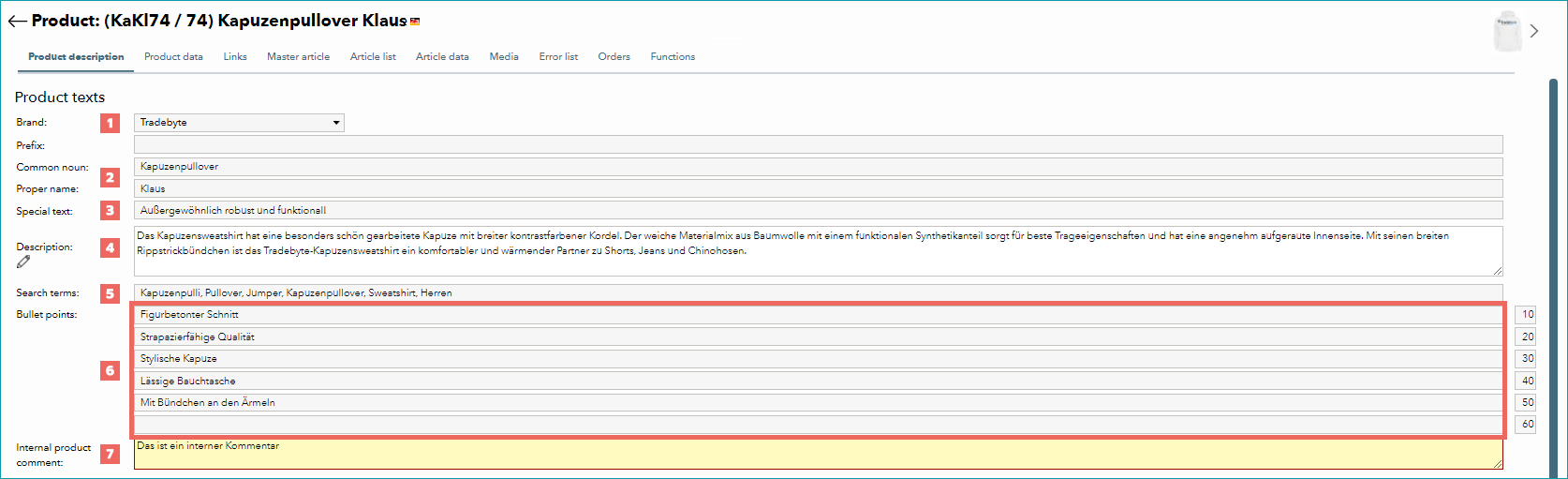Click the sort order field 10
This screenshot has width=1568, height=479.
pyautogui.click(x=1526, y=315)
